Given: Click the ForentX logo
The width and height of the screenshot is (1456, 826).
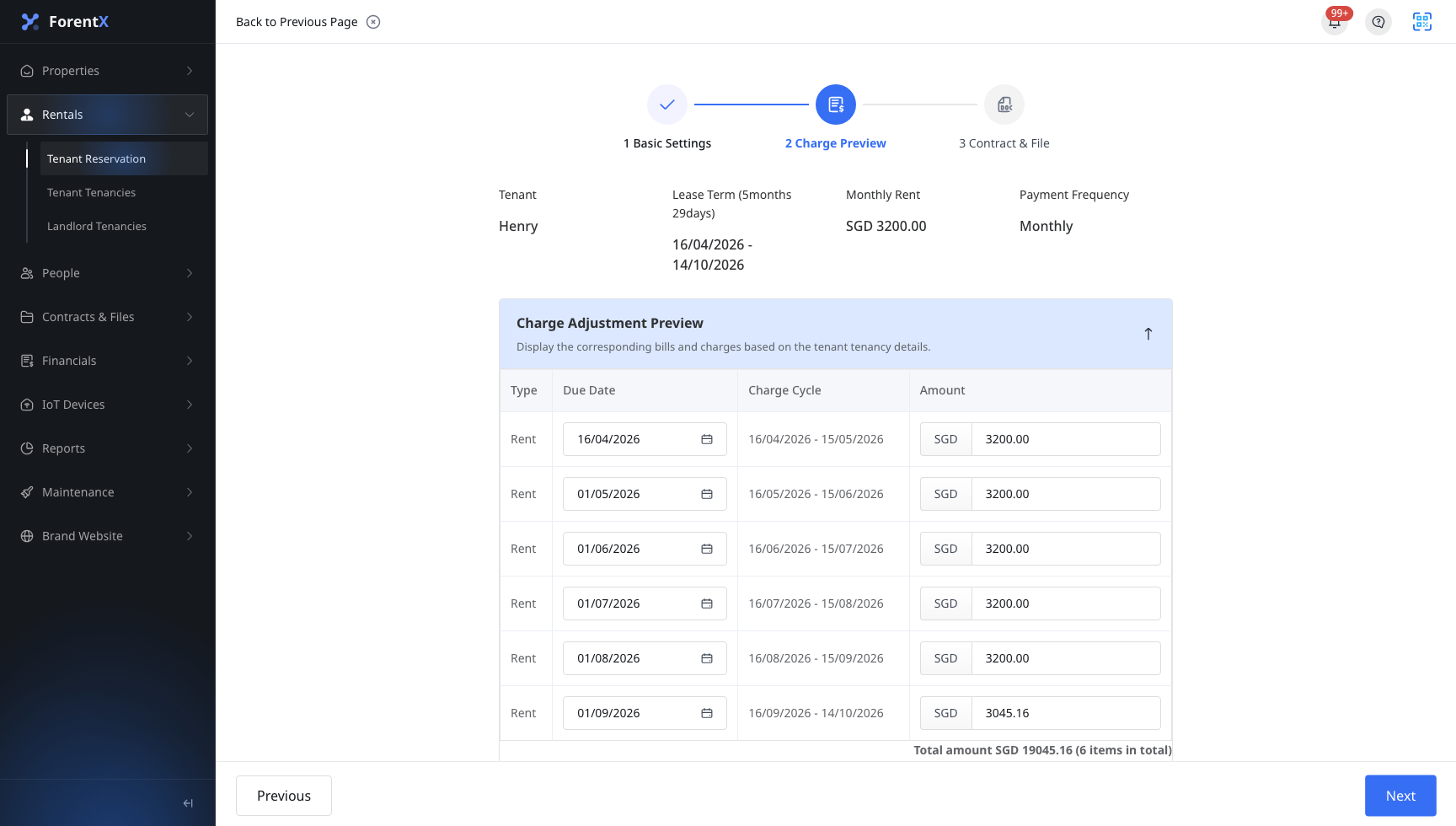Looking at the screenshot, I should coord(65,22).
